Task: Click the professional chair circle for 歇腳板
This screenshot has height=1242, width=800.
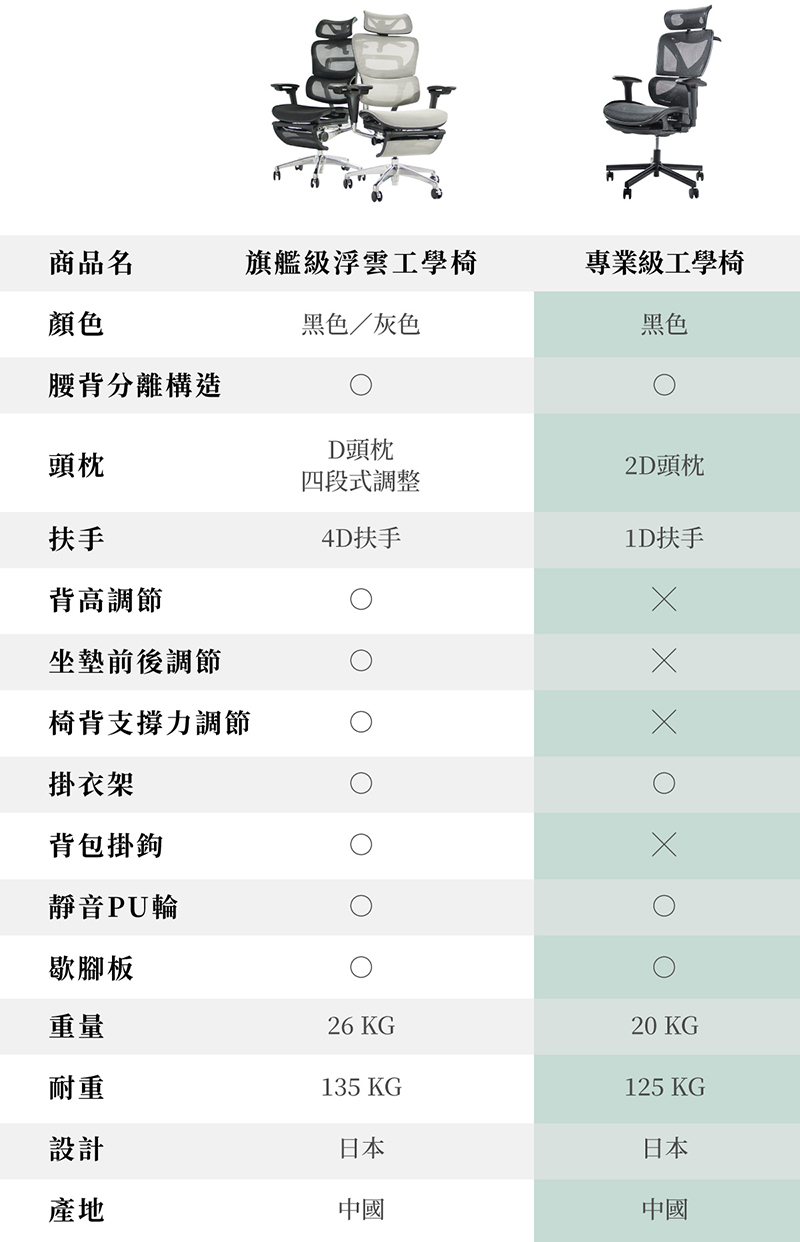Action: (x=664, y=967)
